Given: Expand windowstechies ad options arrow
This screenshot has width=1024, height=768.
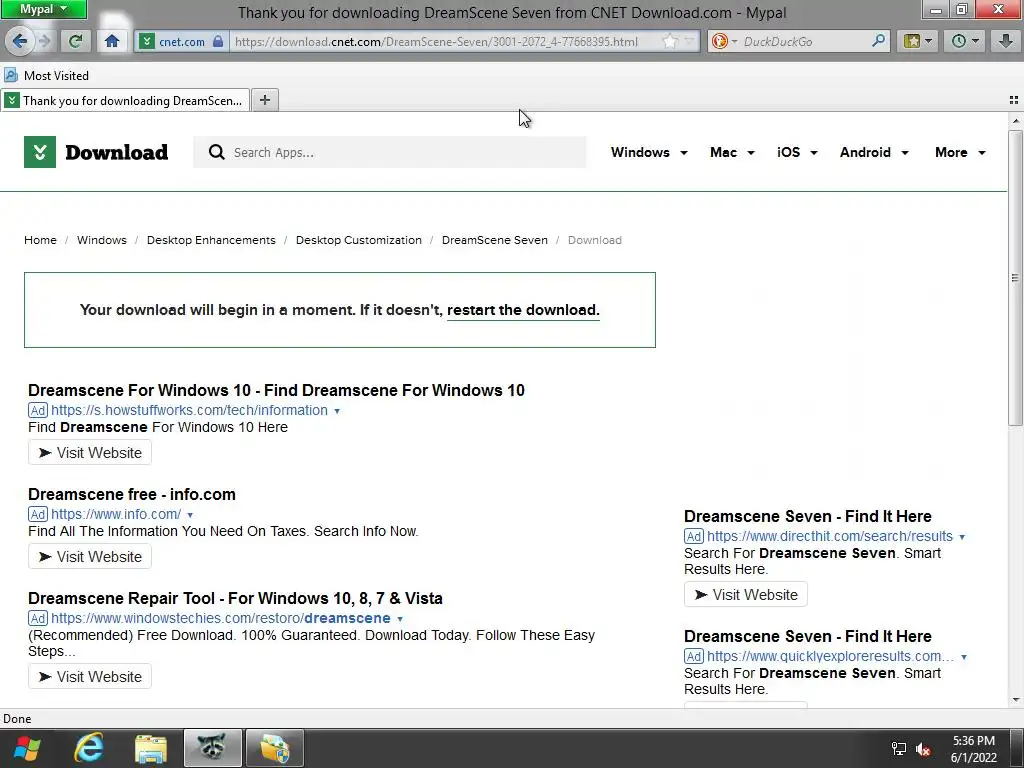Looking at the screenshot, I should point(400,618).
